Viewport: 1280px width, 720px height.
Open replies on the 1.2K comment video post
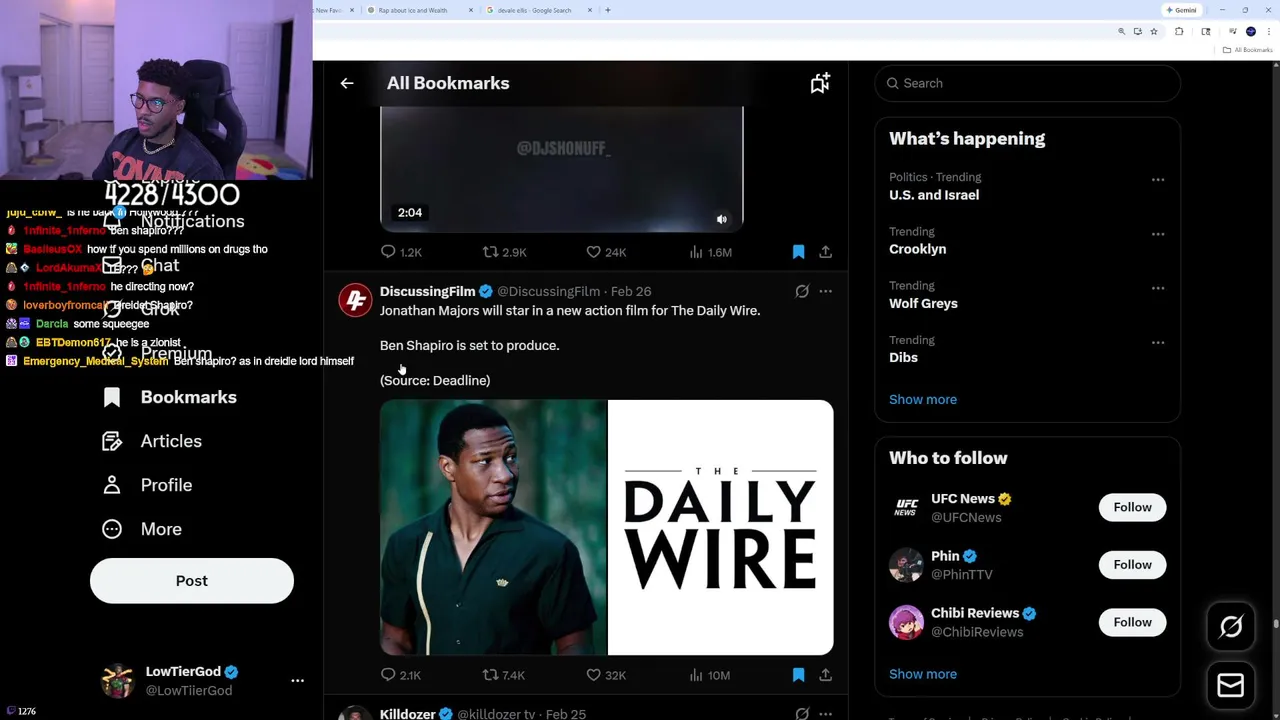(x=401, y=252)
